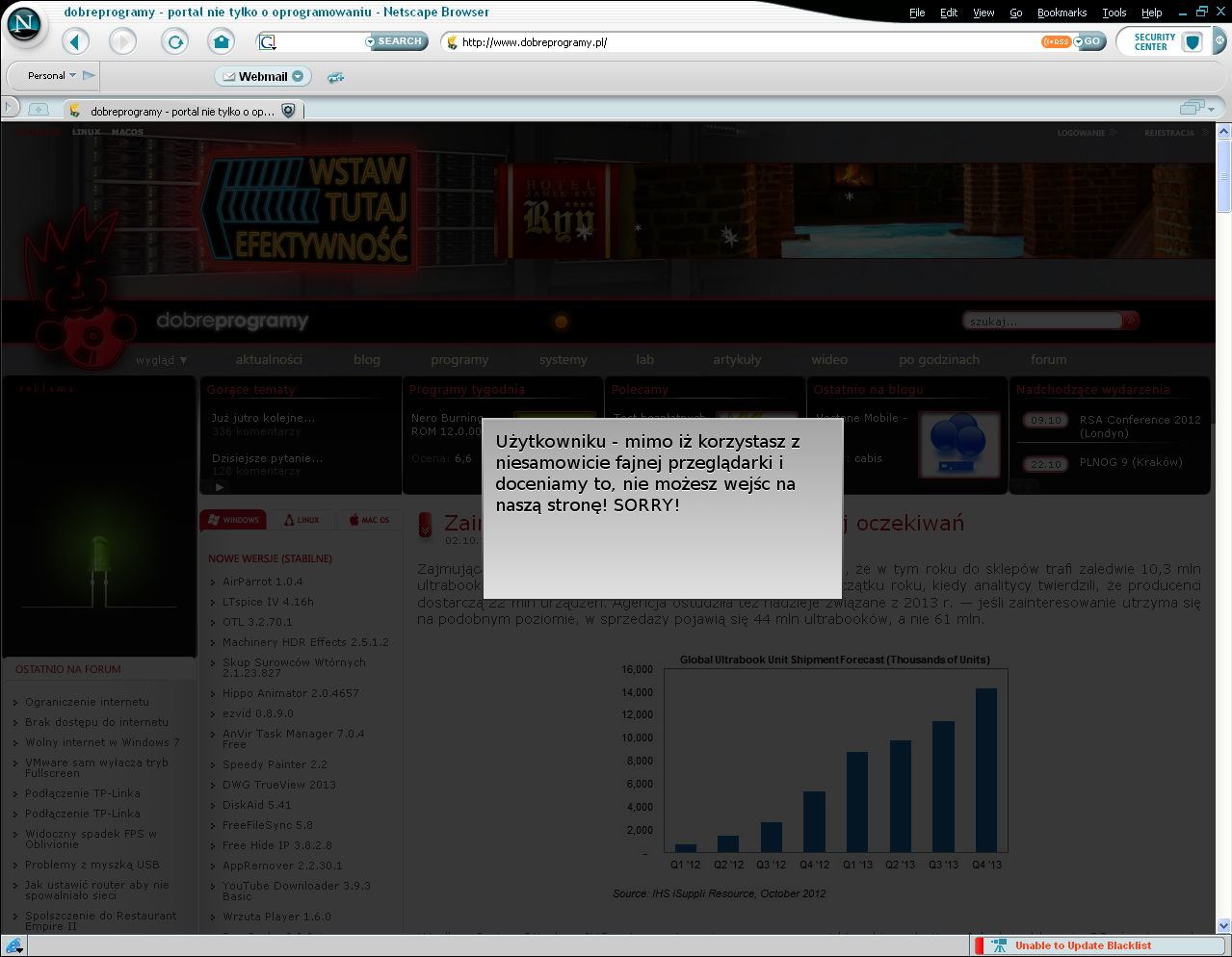Choose the Google search engine icon
This screenshot has height=957, width=1232.
pyautogui.click(x=268, y=41)
